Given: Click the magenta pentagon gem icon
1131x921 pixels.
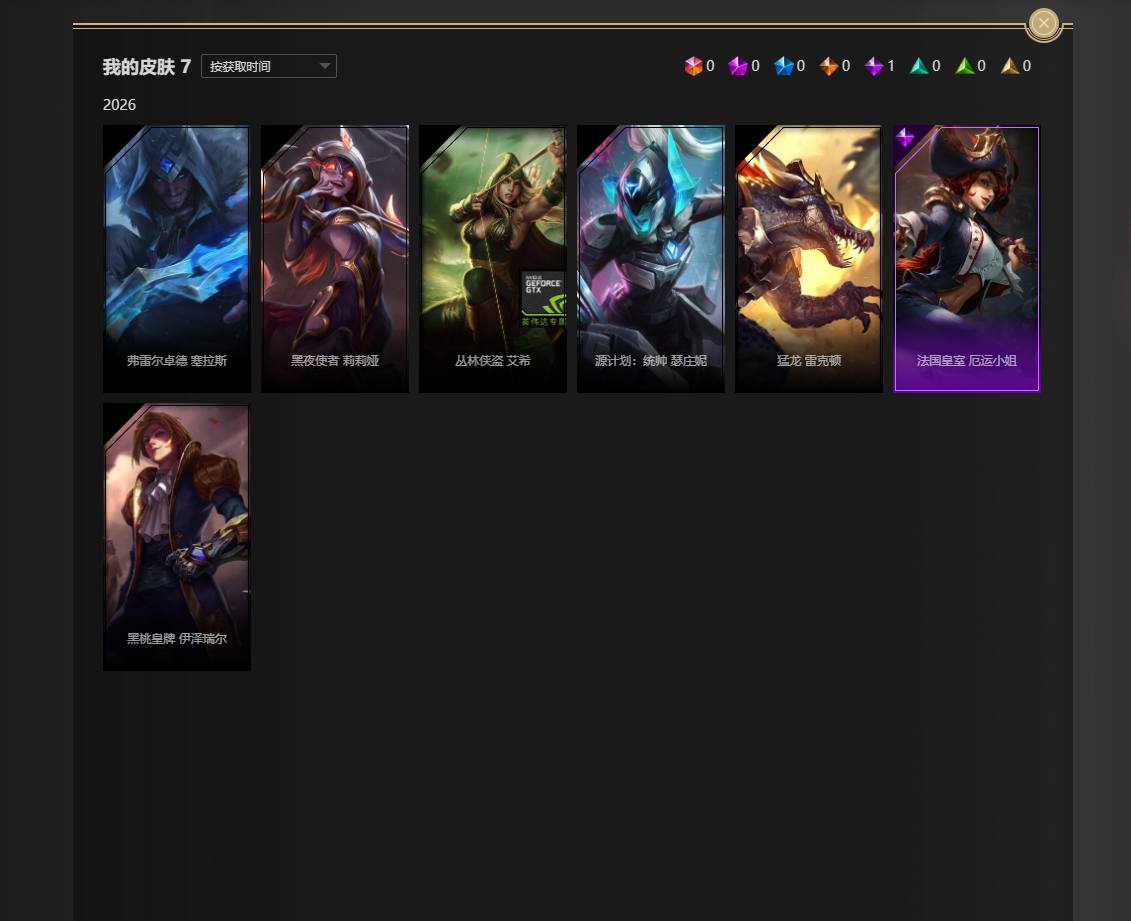Looking at the screenshot, I should point(738,66).
